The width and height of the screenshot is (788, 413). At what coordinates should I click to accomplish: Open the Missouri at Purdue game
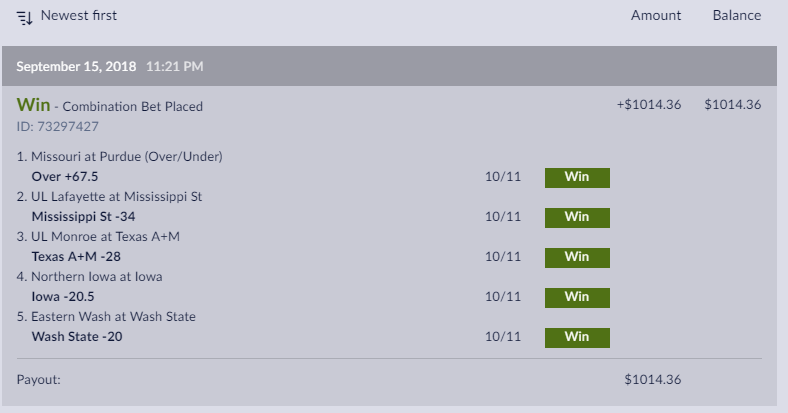(x=126, y=157)
